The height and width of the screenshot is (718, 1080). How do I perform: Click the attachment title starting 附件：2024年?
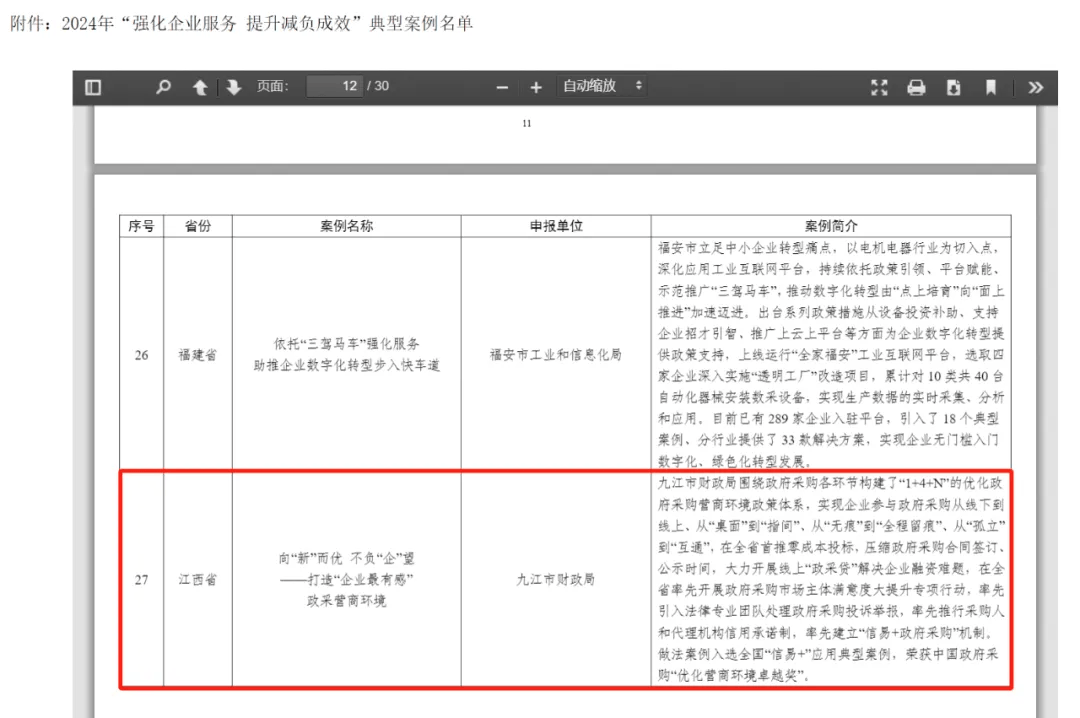(x=242, y=23)
